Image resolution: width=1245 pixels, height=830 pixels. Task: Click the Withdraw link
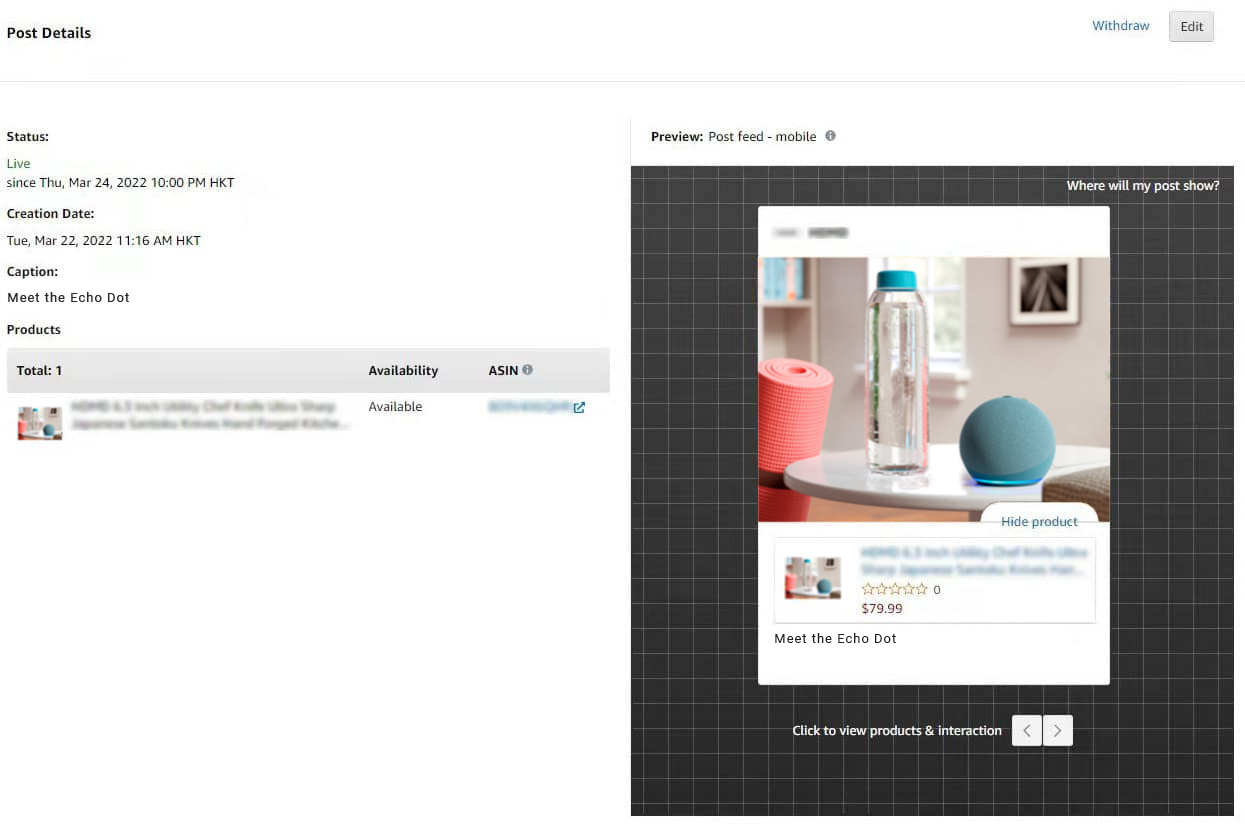tap(1120, 26)
